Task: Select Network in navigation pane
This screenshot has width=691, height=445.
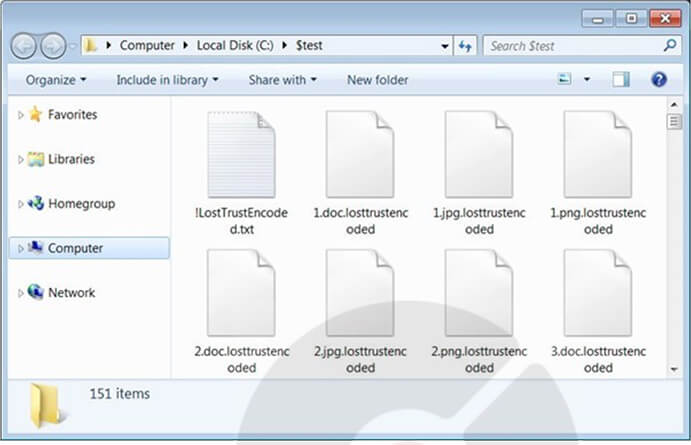Action: coord(71,293)
